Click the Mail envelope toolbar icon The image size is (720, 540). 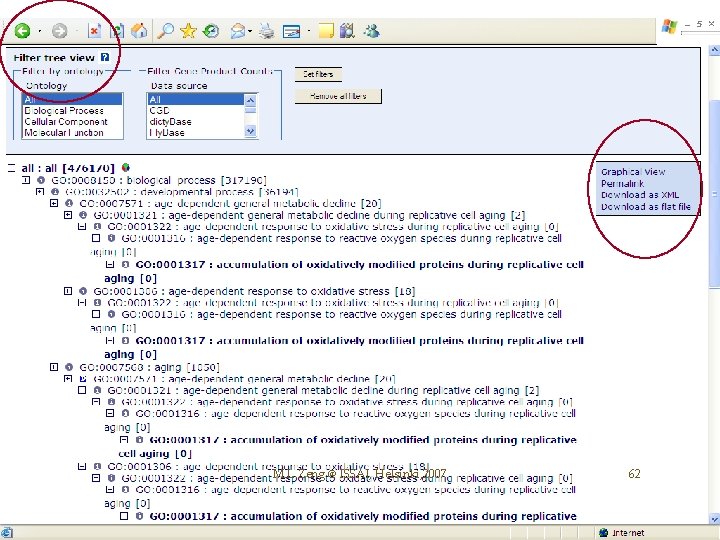tap(237, 31)
